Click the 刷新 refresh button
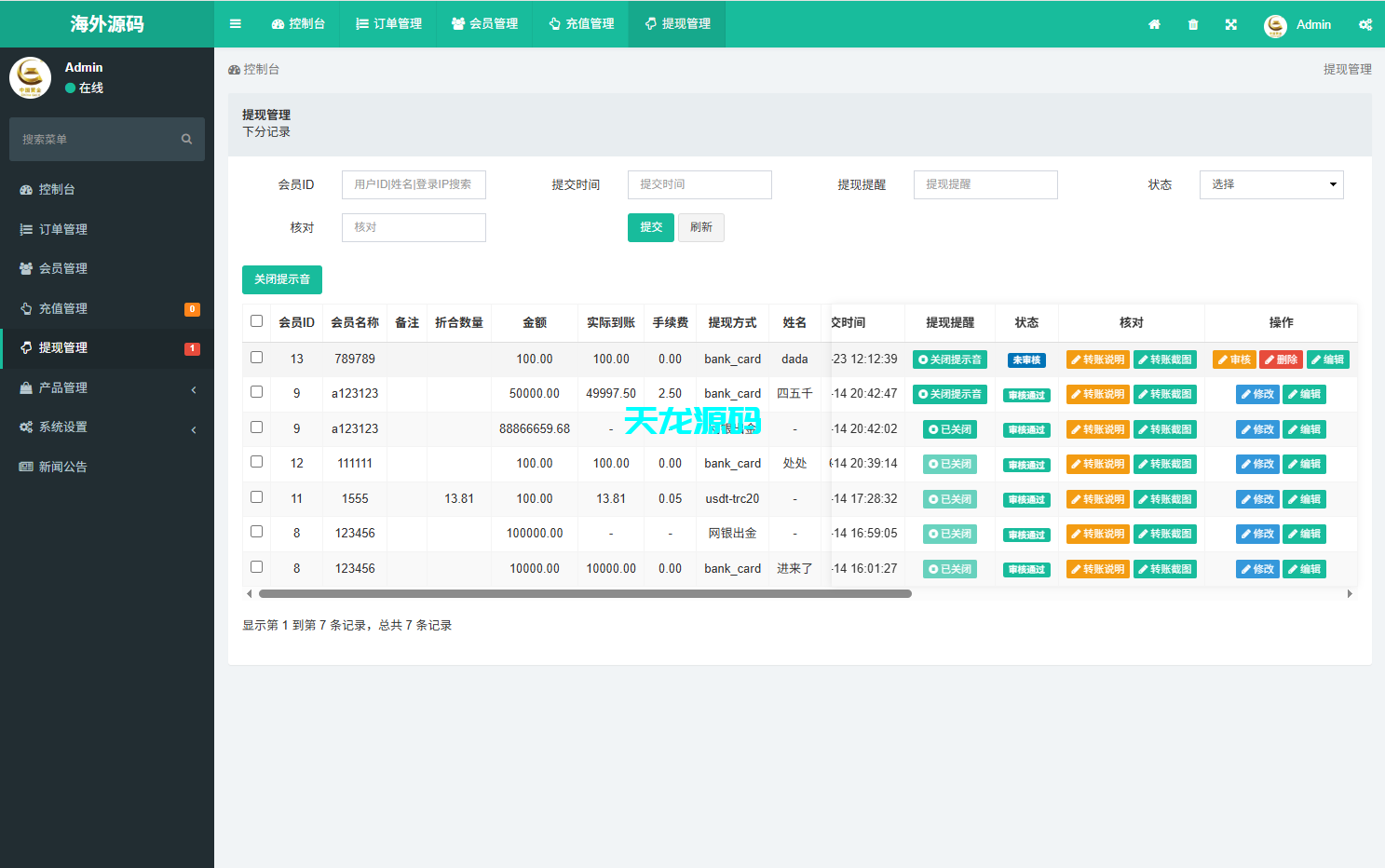This screenshot has height=868, width=1385. pyautogui.click(x=700, y=227)
